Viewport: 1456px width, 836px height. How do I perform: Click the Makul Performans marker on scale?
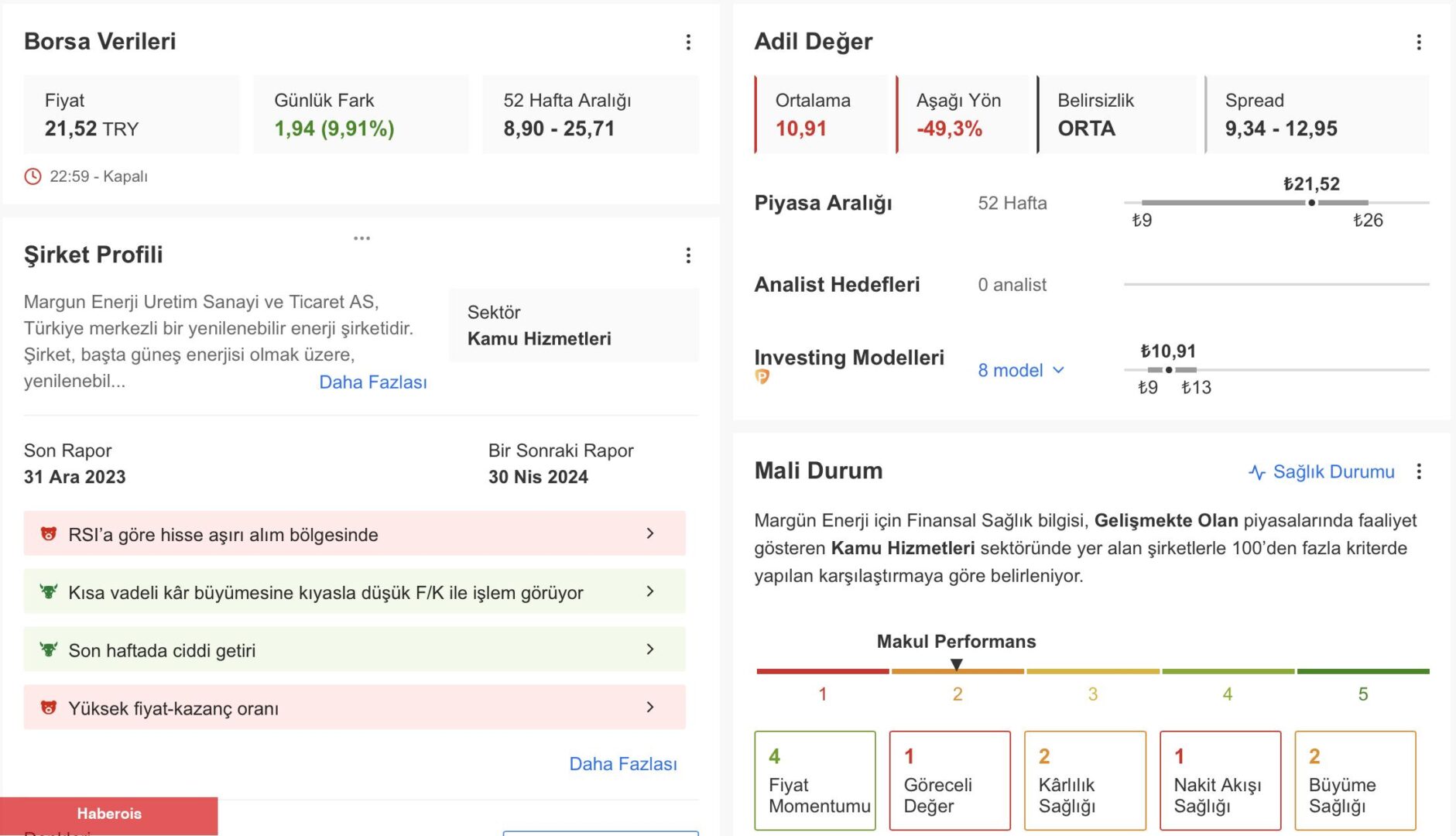pyautogui.click(x=957, y=664)
